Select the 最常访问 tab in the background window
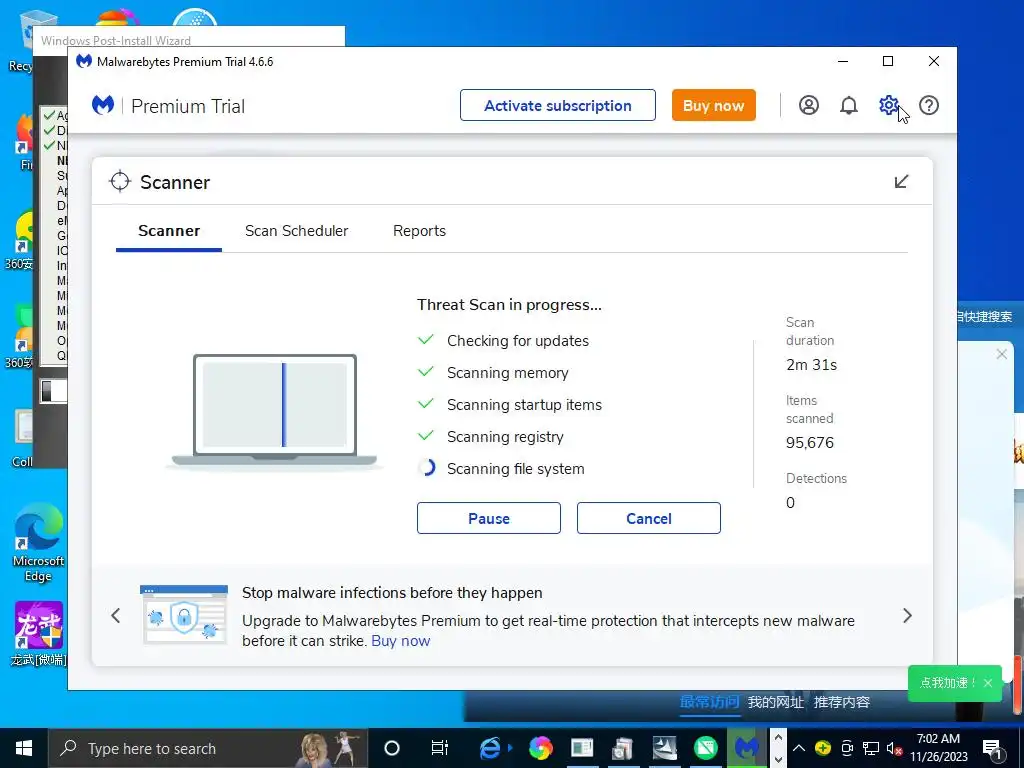Viewport: 1024px width, 768px height. pos(709,702)
